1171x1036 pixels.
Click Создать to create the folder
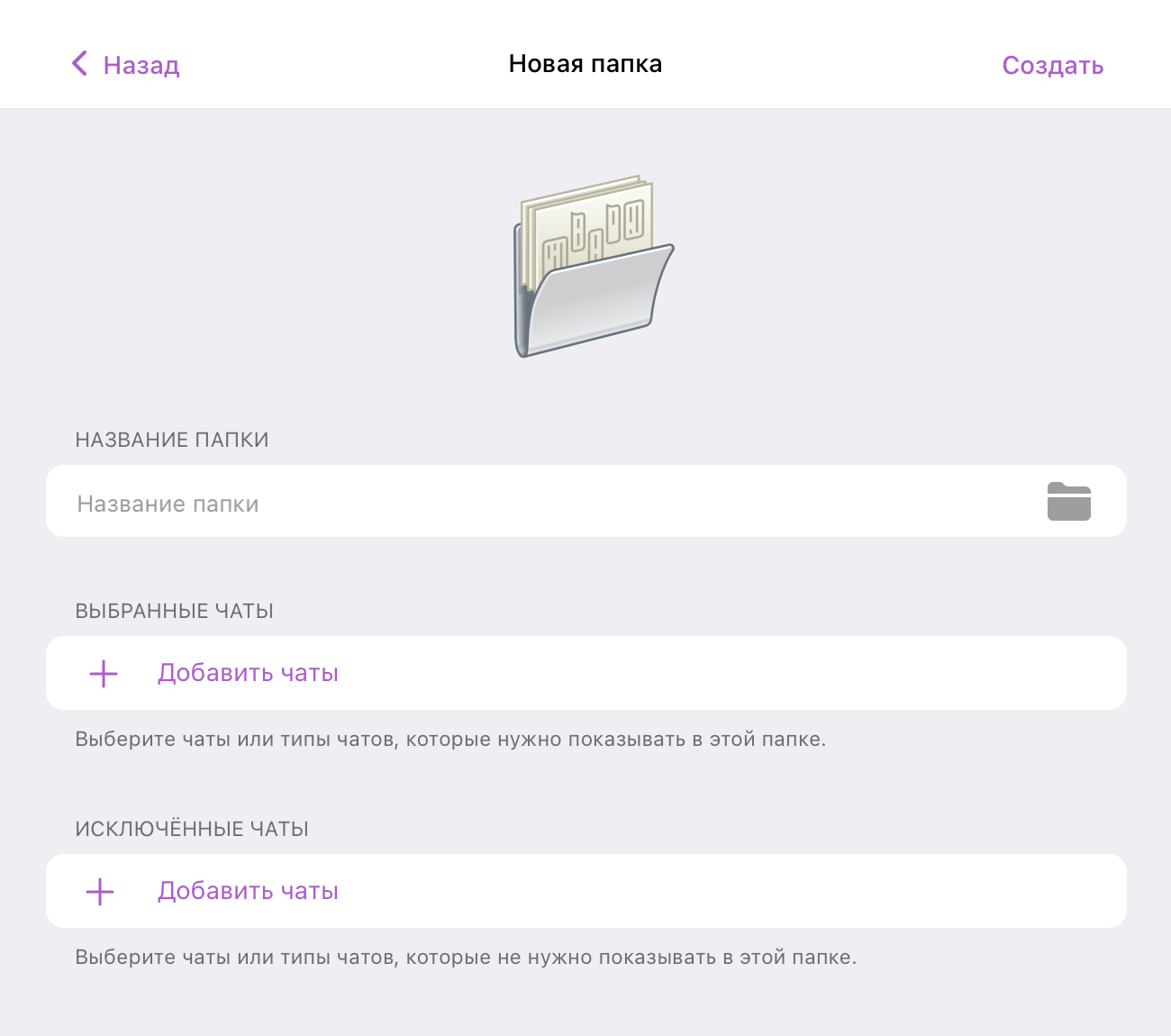1052,65
